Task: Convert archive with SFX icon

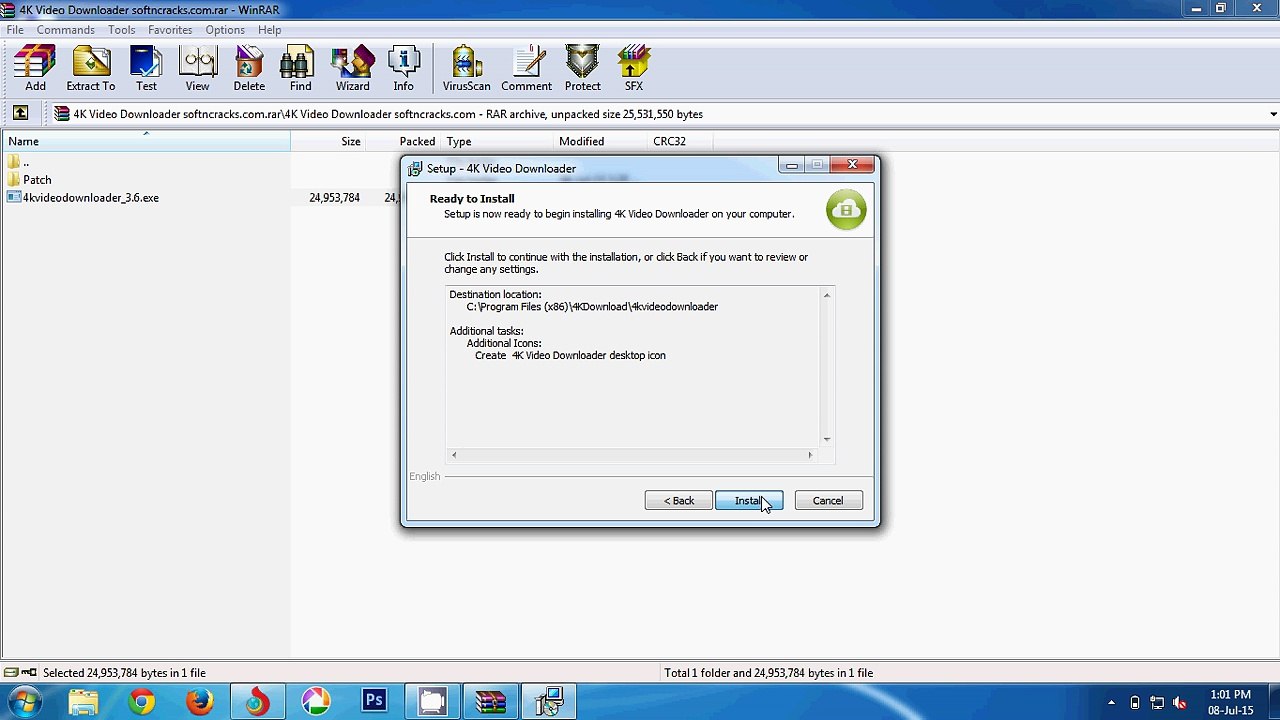Action: (634, 69)
